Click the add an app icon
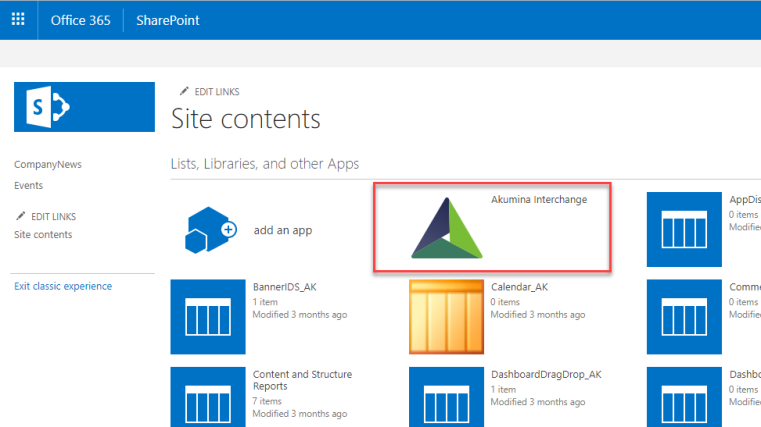 pyautogui.click(x=210, y=229)
